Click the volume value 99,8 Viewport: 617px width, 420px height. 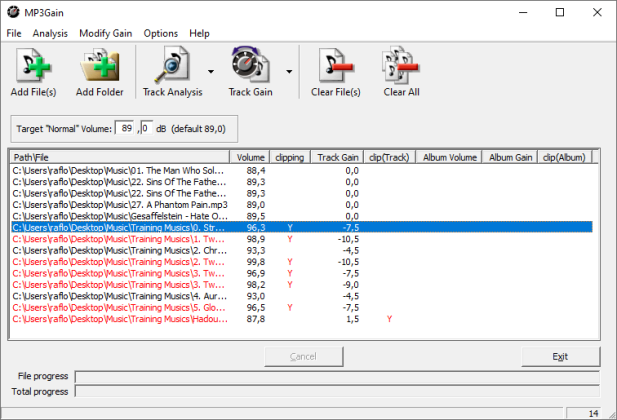pos(256,262)
